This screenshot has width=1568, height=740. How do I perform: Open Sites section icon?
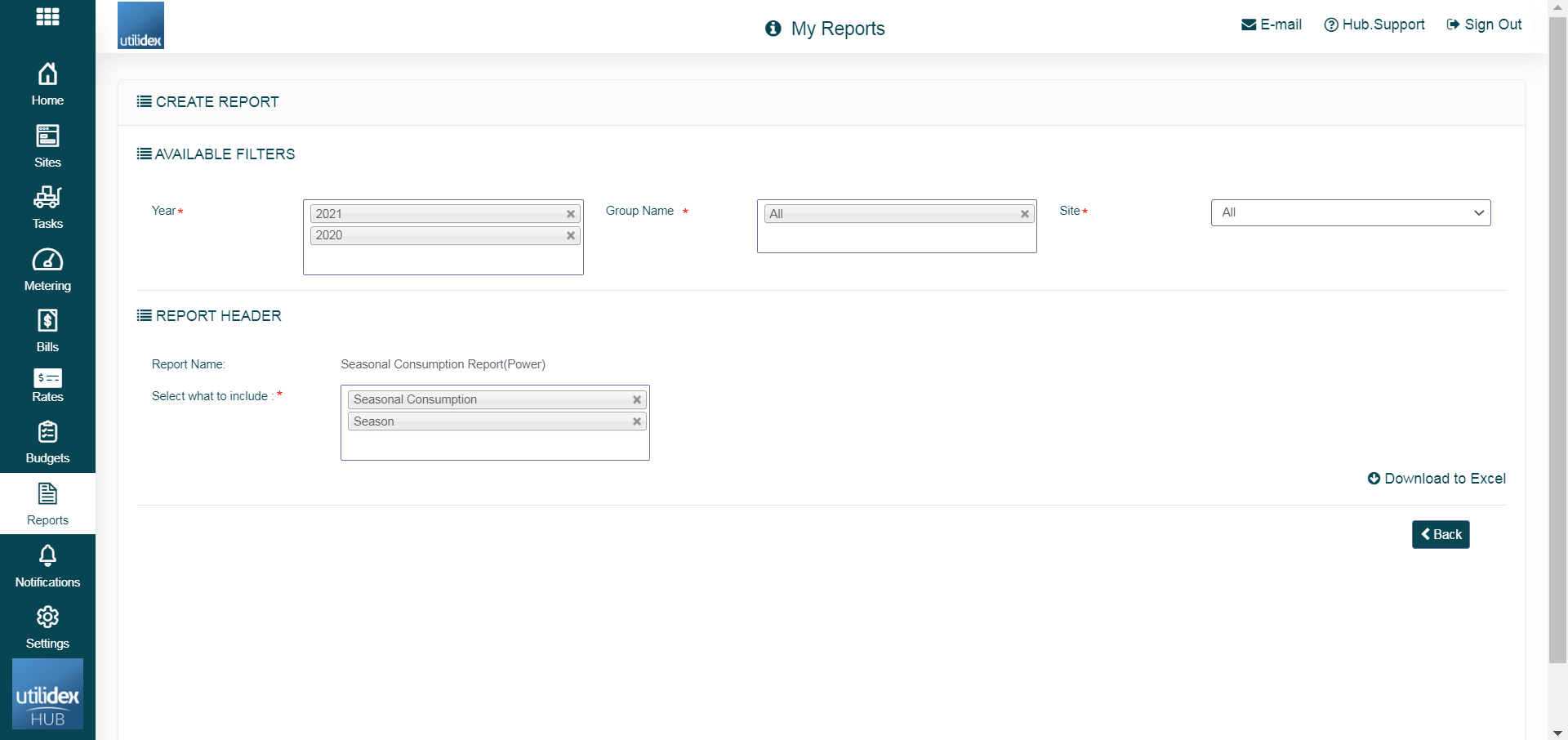coord(47,136)
